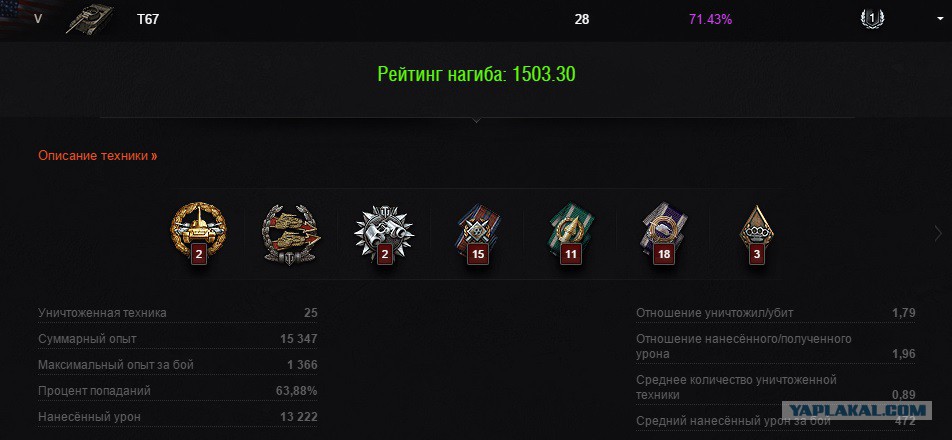952x440 pixels.
Task: Collapse the T67 row dropdown arrow
Action: 940,19
